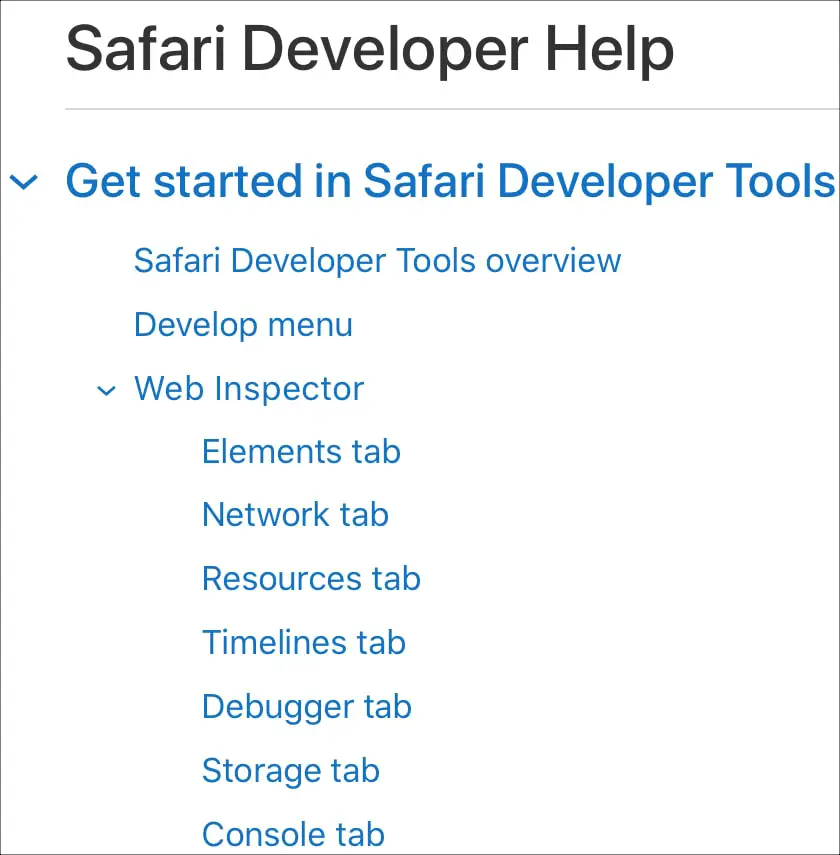View the Debugger tab help topic
Screen dimensions: 840x855
(x=307, y=707)
